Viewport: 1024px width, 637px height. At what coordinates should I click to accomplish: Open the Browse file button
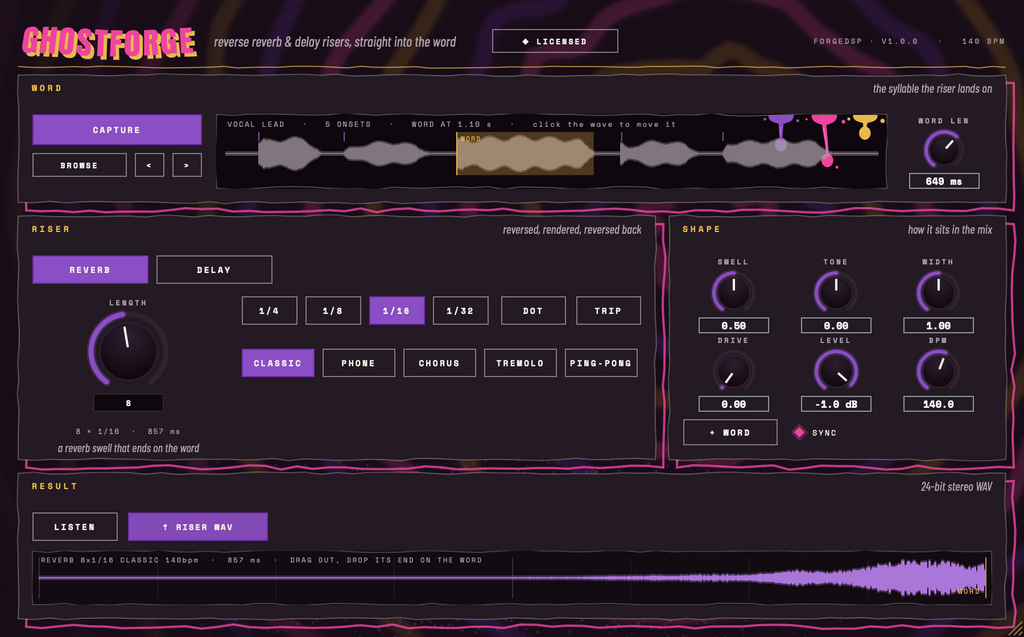80,165
